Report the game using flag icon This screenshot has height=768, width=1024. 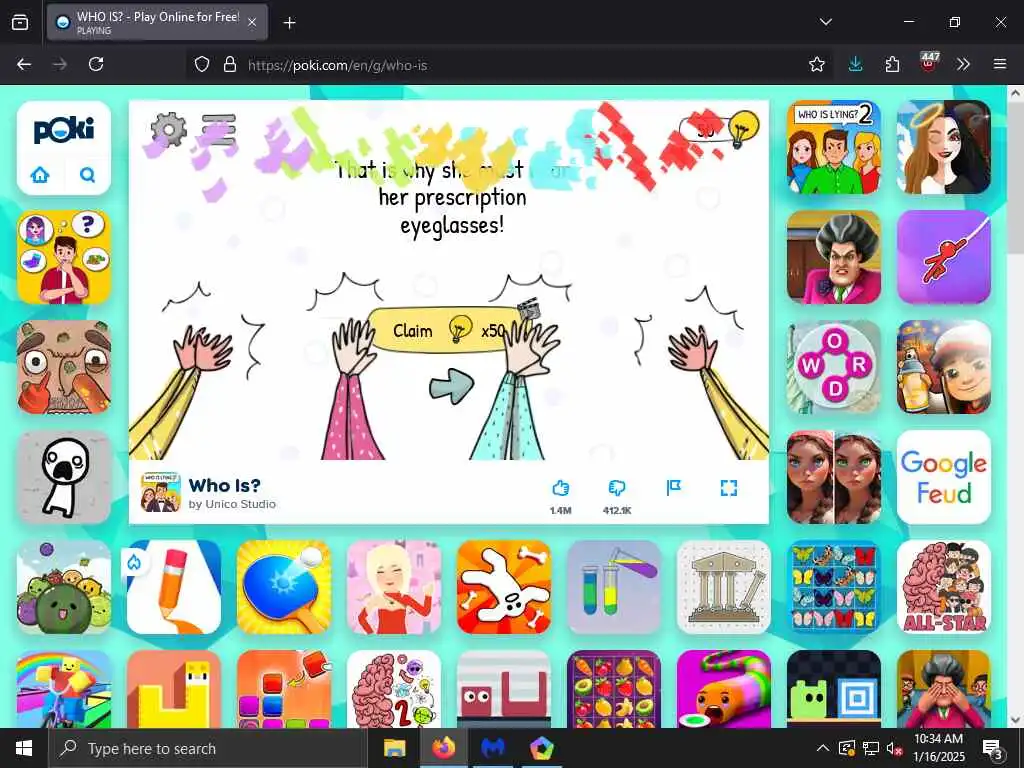coord(673,488)
